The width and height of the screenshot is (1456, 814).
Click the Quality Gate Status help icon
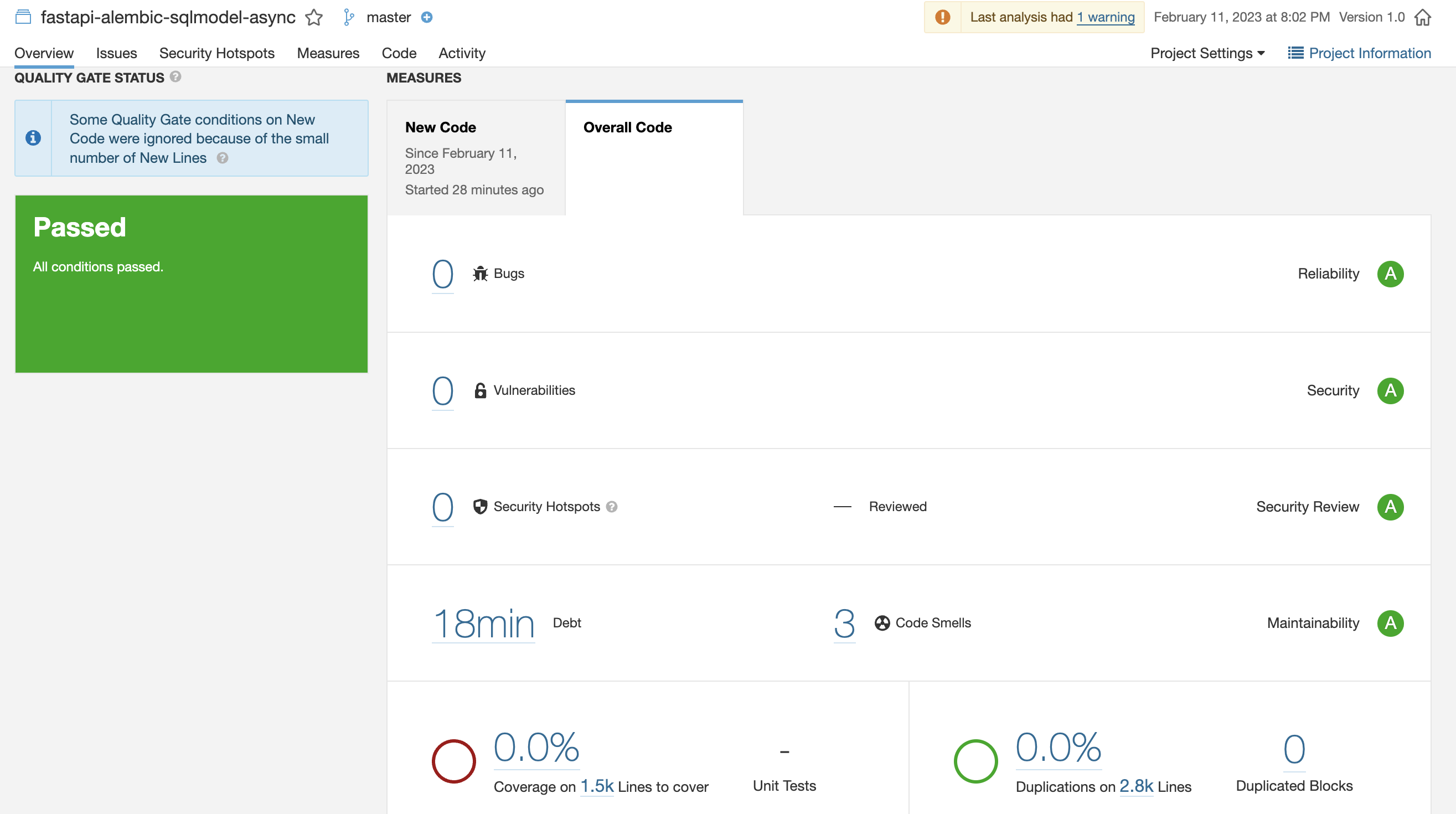(x=176, y=77)
